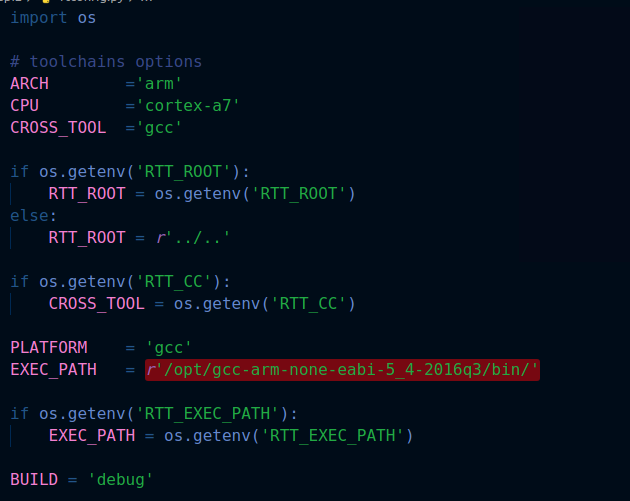Click the r'../..' string value

[x=193, y=237]
